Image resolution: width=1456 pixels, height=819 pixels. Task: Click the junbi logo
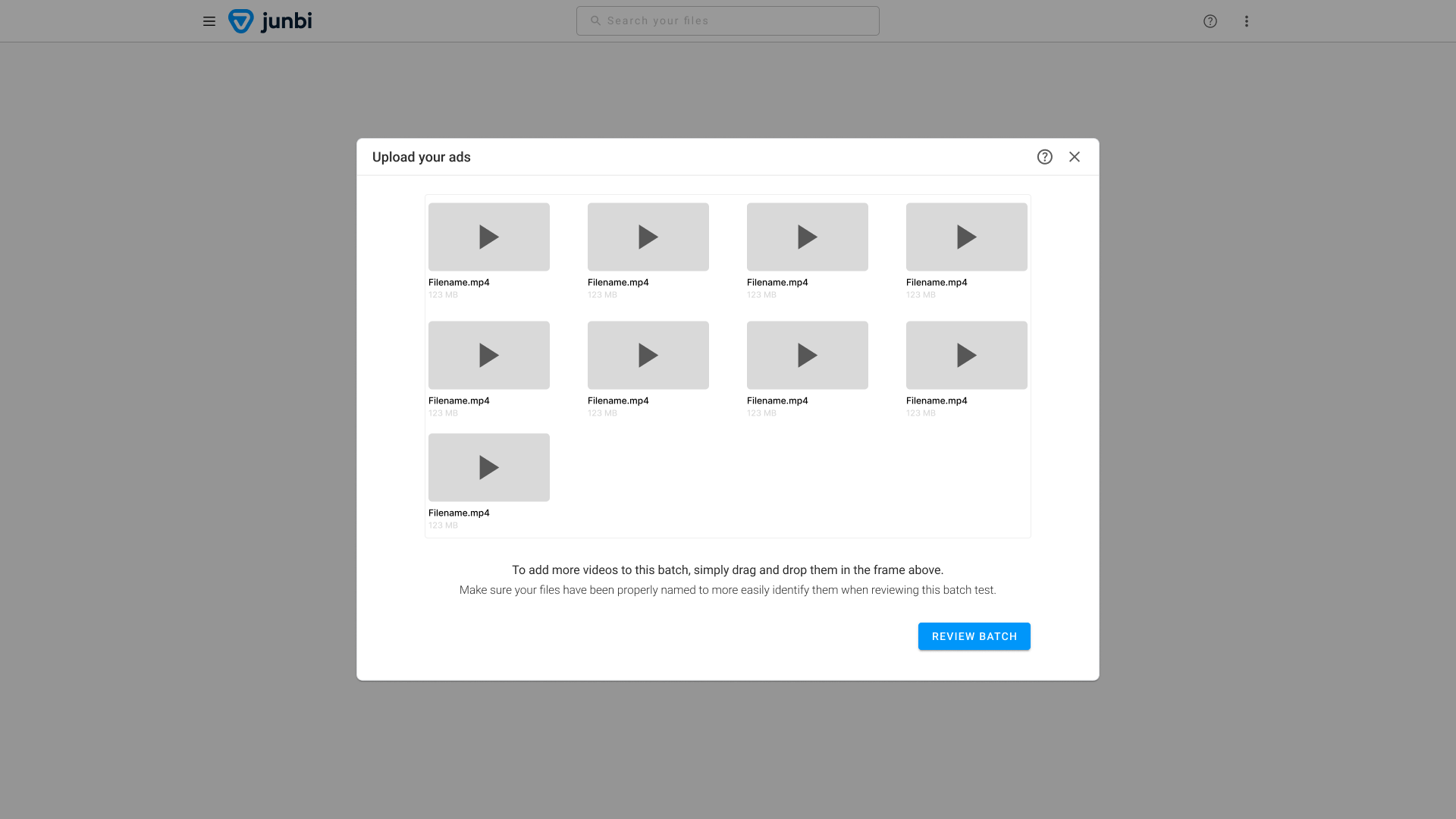271,21
